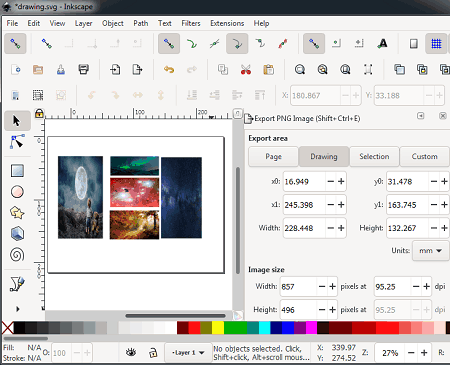Select the Star polygon tool
This screenshot has height=365, width=450.
point(17,213)
